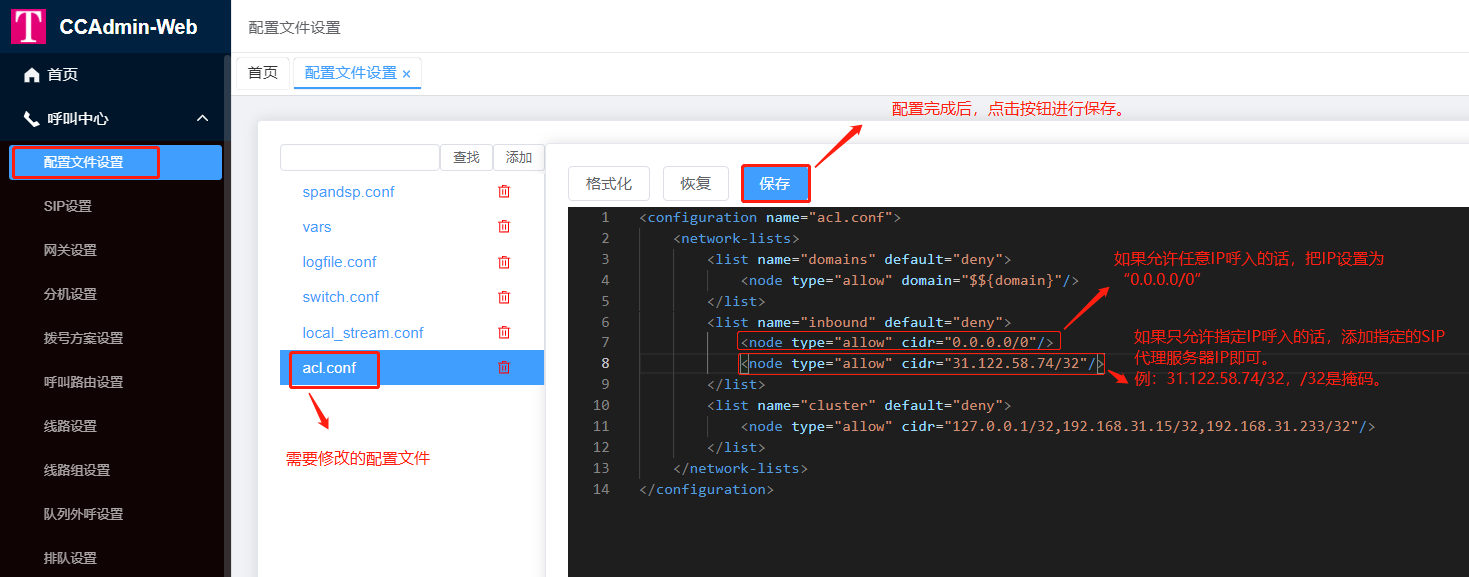Delete the spandsp.conf file via trash icon
Viewport: 1469px width, 577px height.
point(504,192)
